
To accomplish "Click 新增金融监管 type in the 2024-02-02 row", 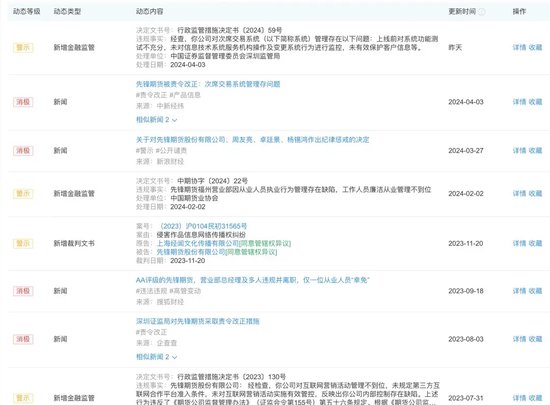I will [74, 194].
